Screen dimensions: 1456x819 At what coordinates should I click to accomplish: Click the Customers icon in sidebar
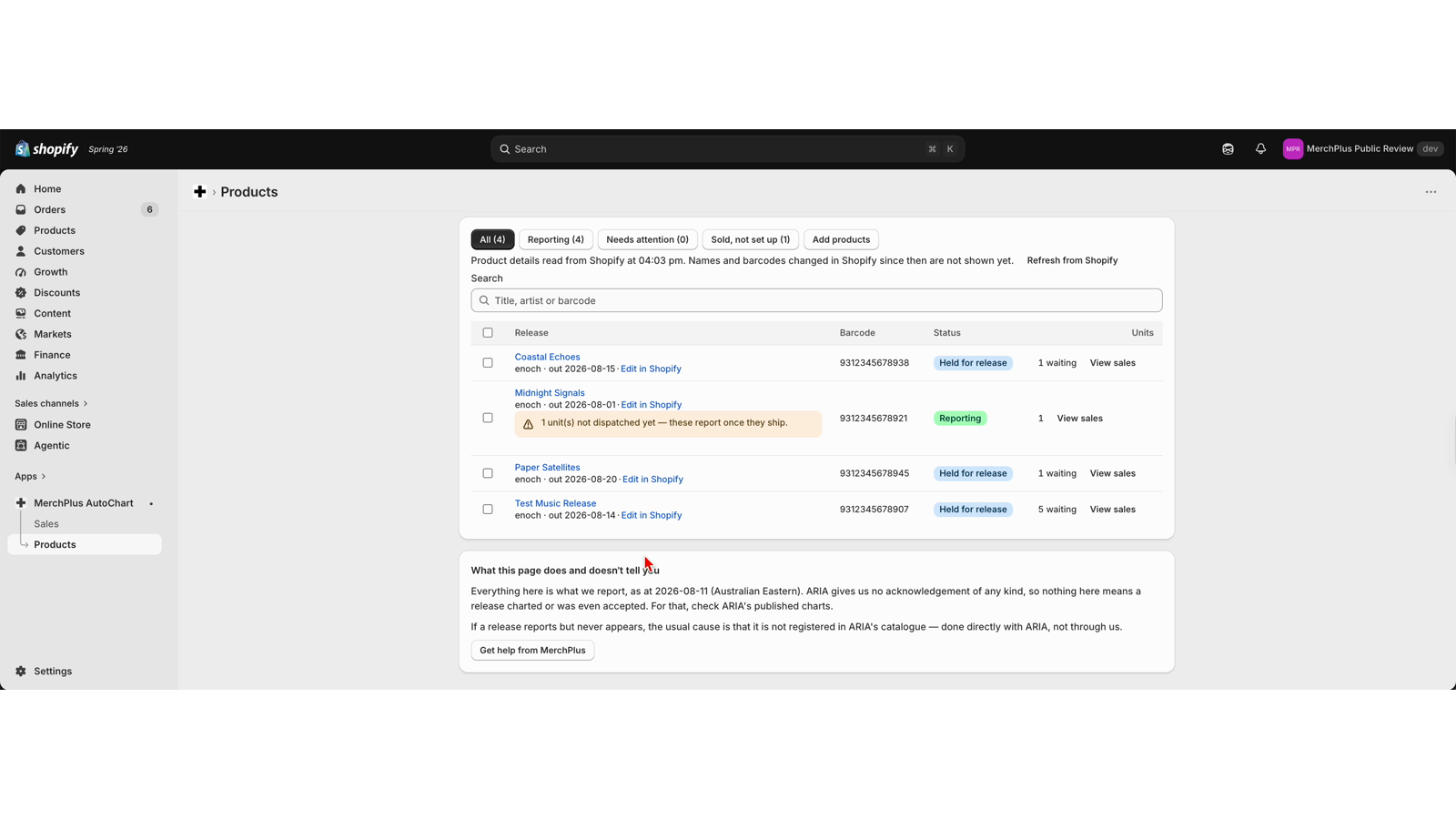pyautogui.click(x=21, y=251)
